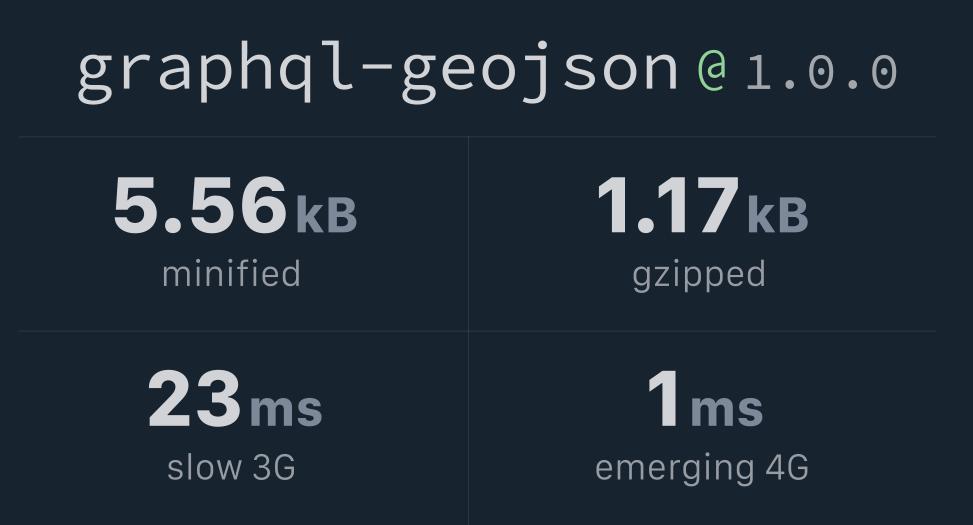Click the 23 download time value
The height and width of the screenshot is (525, 973).
(x=194, y=399)
